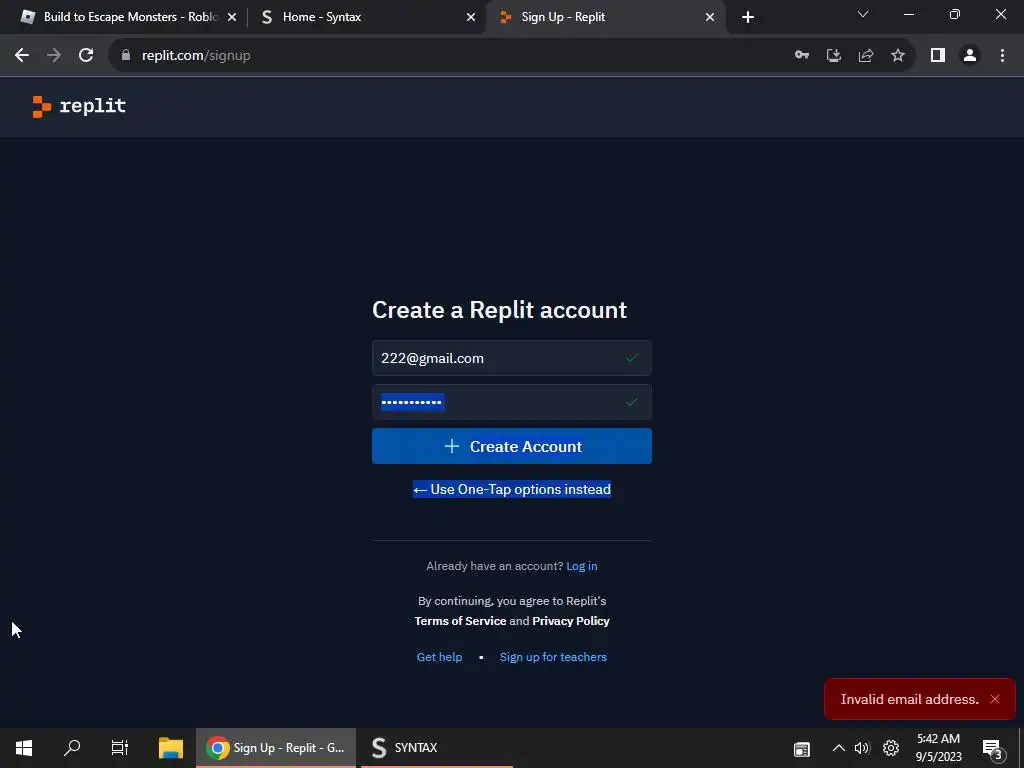Image resolution: width=1024 pixels, height=768 pixels.
Task: Open saved passwords key icon
Action: [x=802, y=56]
